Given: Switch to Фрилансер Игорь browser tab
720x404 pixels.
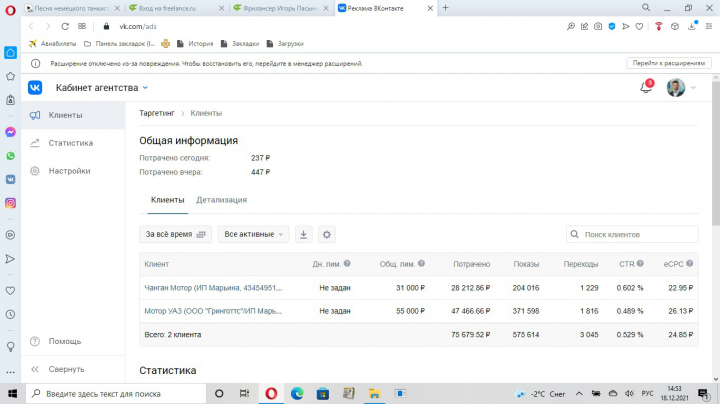Looking at the screenshot, I should 281,8.
